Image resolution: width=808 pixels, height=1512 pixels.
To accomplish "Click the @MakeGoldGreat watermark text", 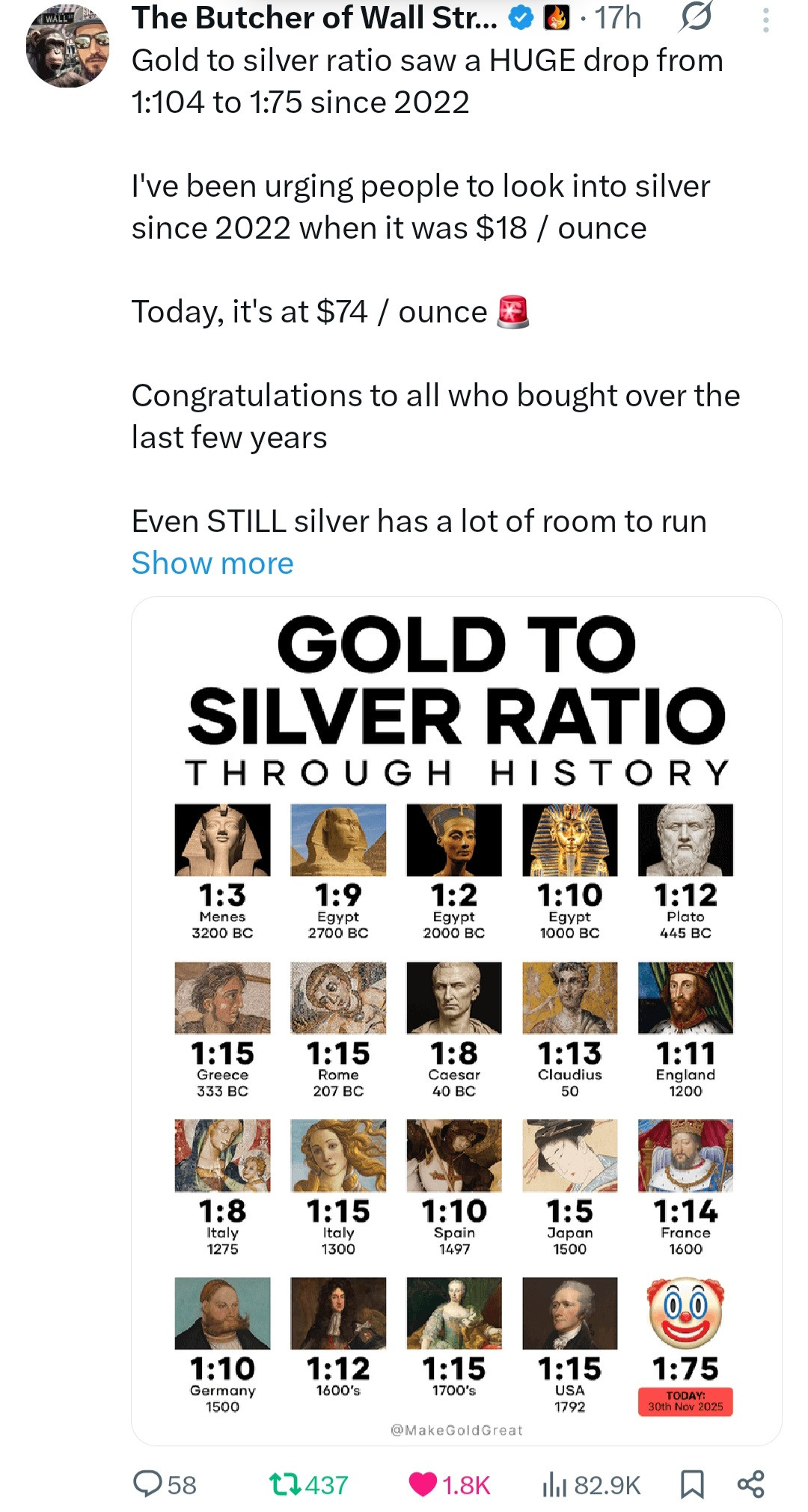I will tap(456, 1430).
